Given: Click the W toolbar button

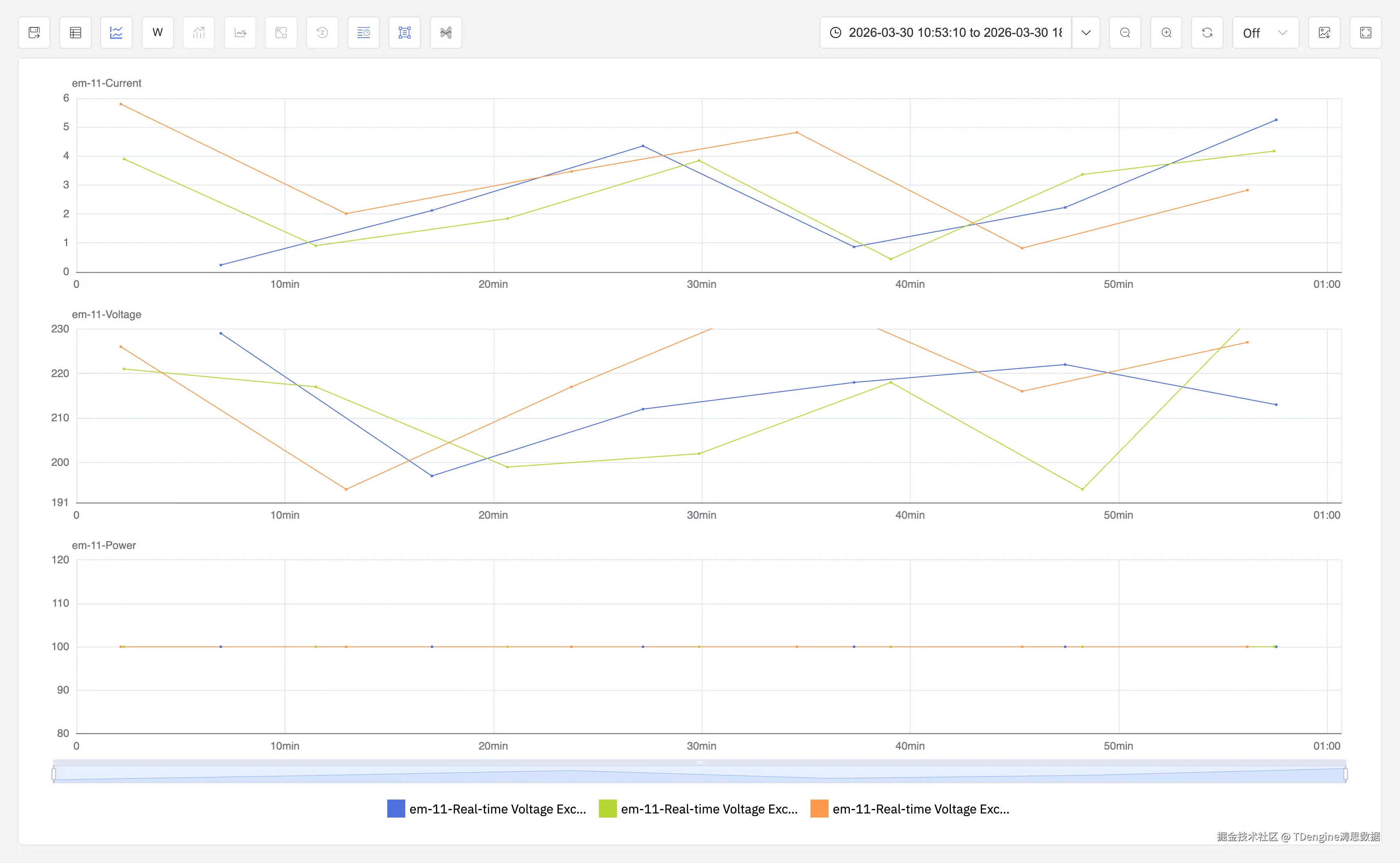Looking at the screenshot, I should pos(158,32).
